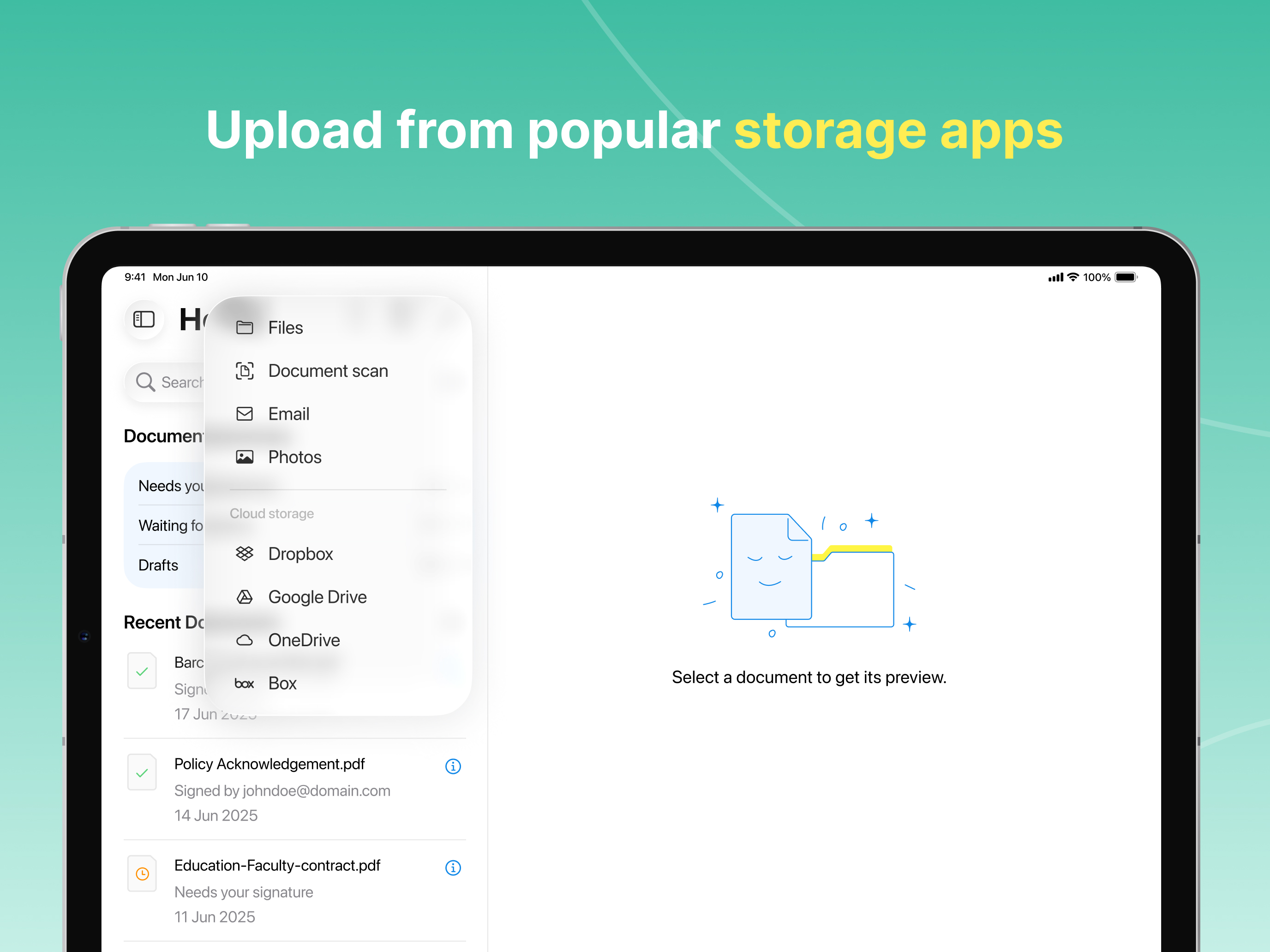Screen dimensions: 1270x952
Task: Open the Needs your signature category
Action: point(171,486)
